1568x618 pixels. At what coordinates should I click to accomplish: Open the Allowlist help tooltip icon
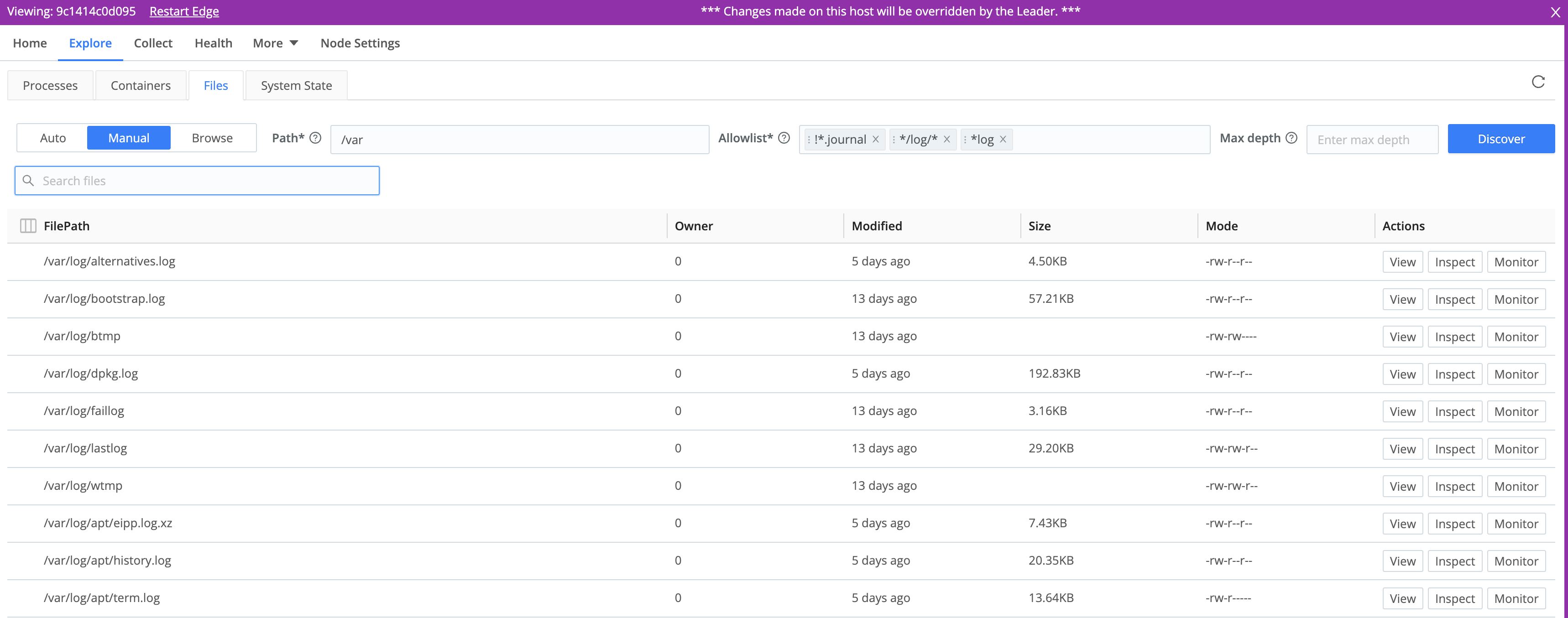[784, 138]
